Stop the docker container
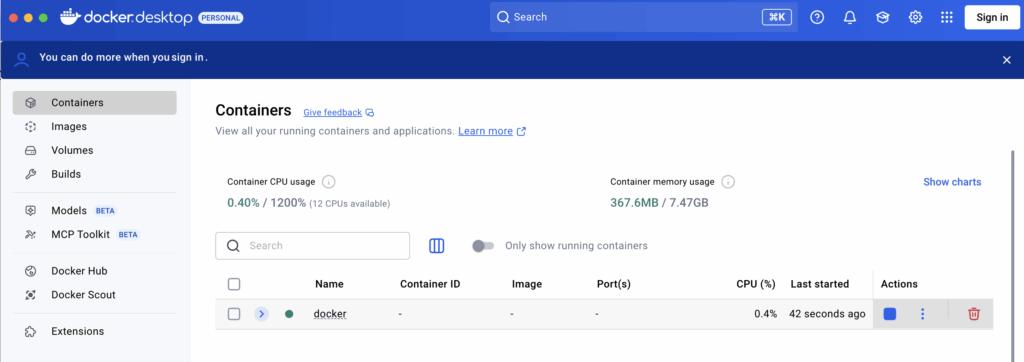The height and width of the screenshot is (362, 1024). [x=889, y=314]
